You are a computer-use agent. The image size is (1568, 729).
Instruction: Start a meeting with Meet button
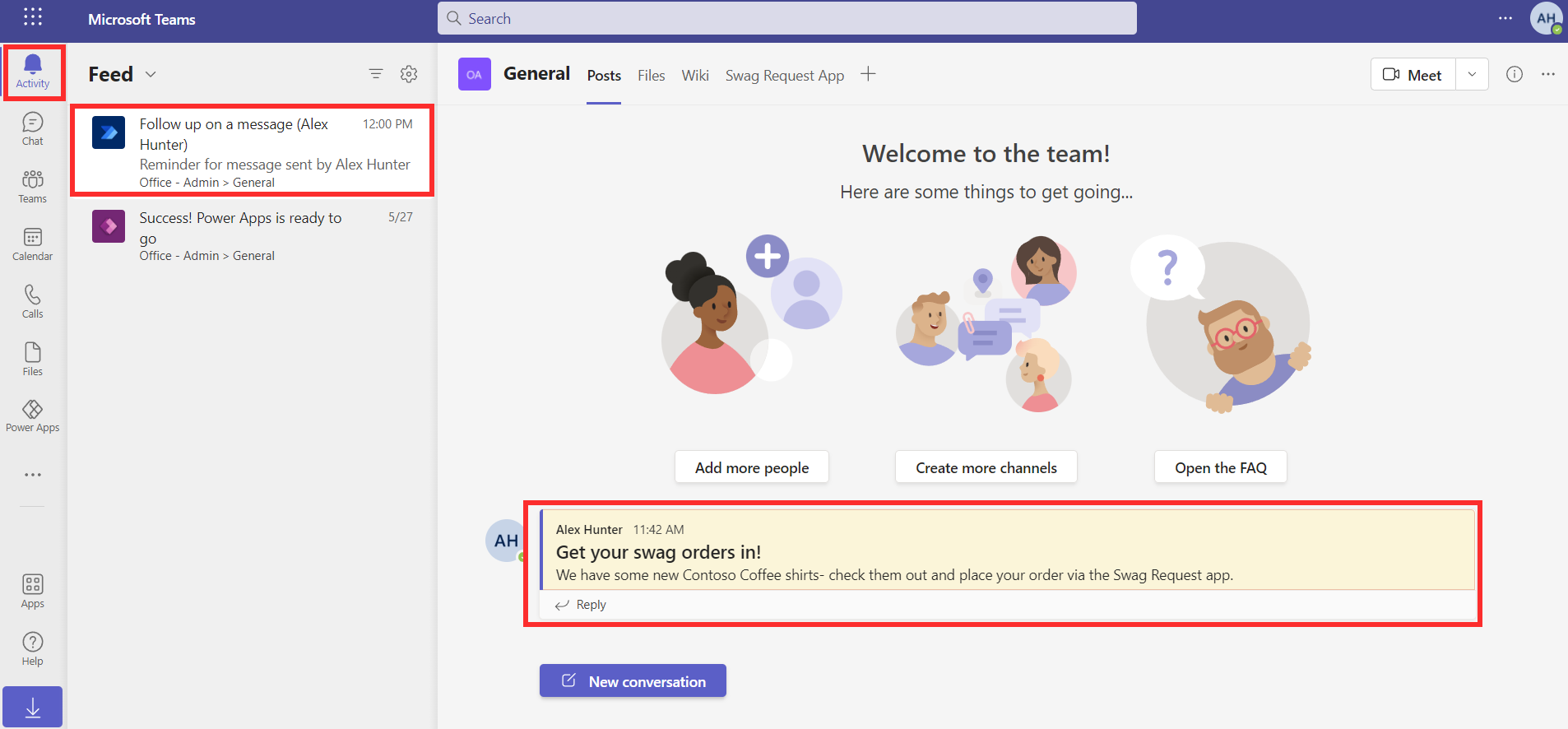tap(1413, 74)
